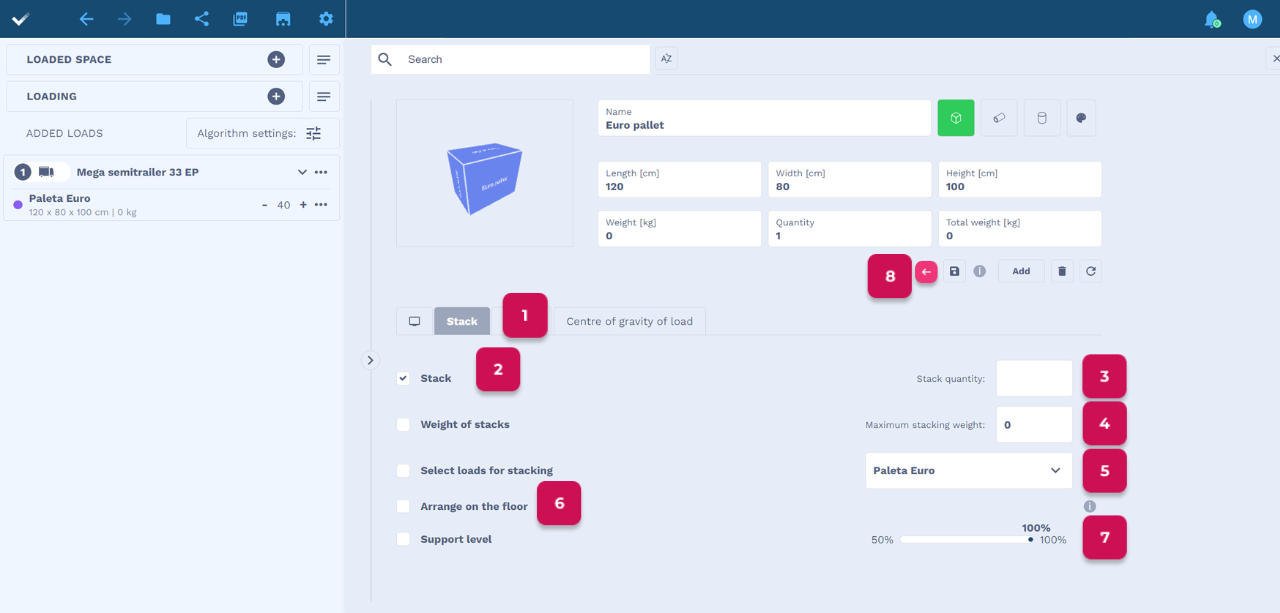Open the Paleta Euro stacking dropdown

[x=967, y=471]
